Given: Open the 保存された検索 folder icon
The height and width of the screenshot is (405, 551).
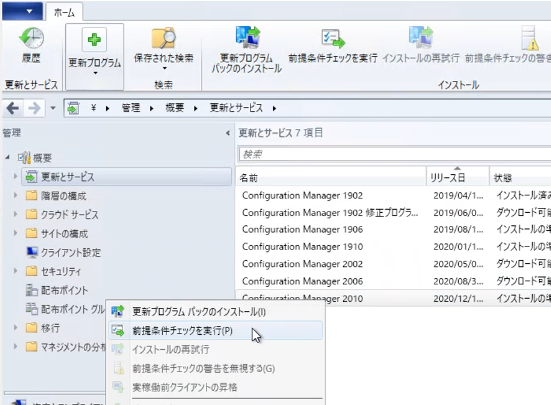Looking at the screenshot, I should (x=163, y=38).
